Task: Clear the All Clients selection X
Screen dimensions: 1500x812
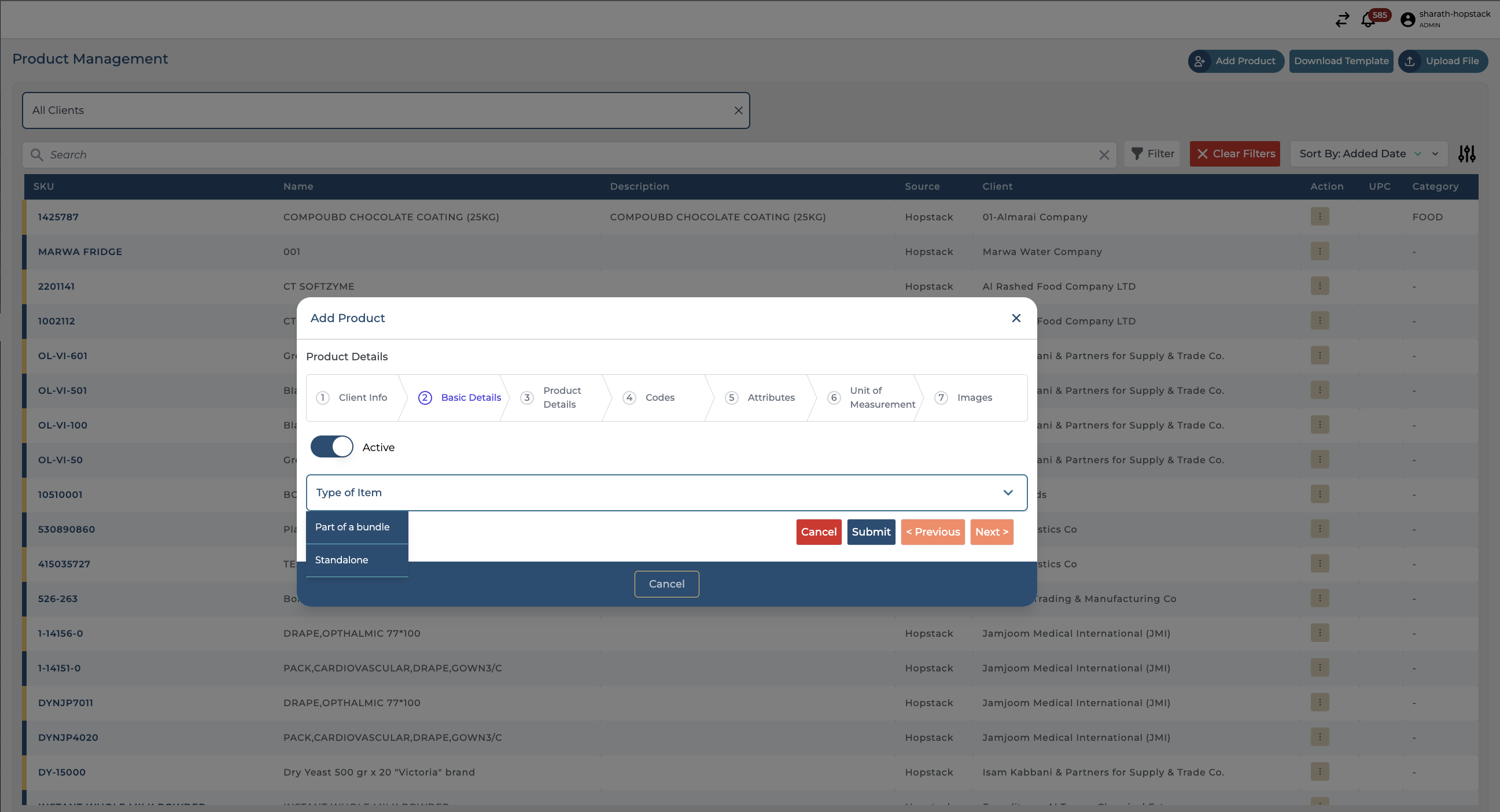Action: 738,110
